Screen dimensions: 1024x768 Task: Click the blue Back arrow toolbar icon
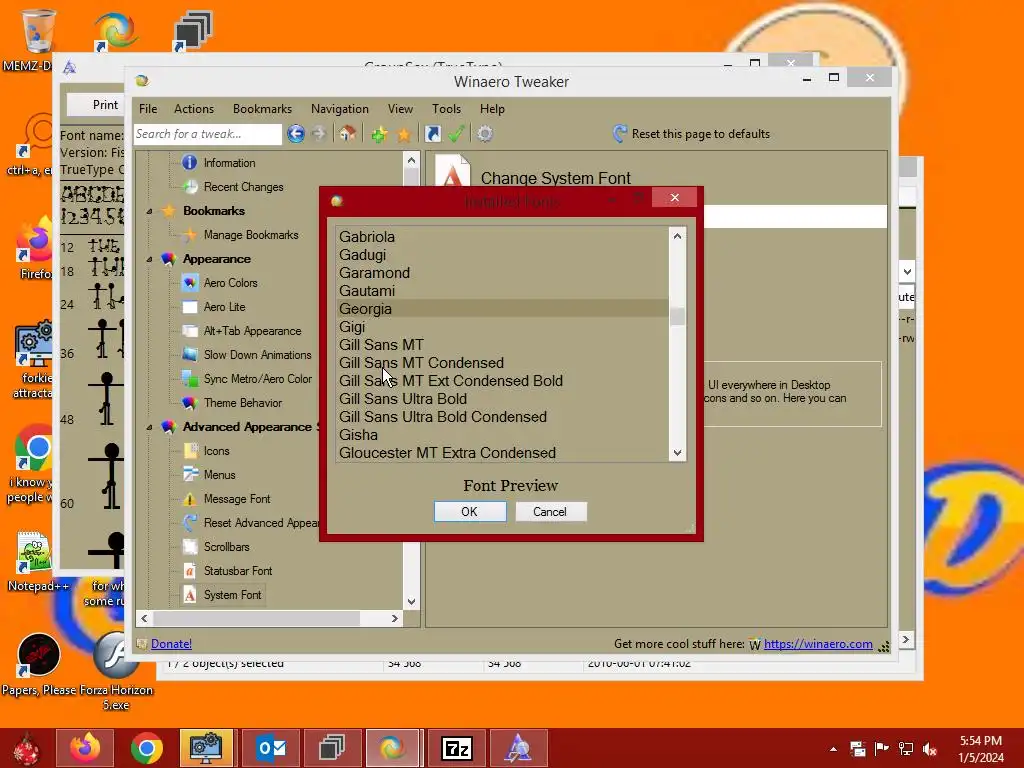pos(296,134)
